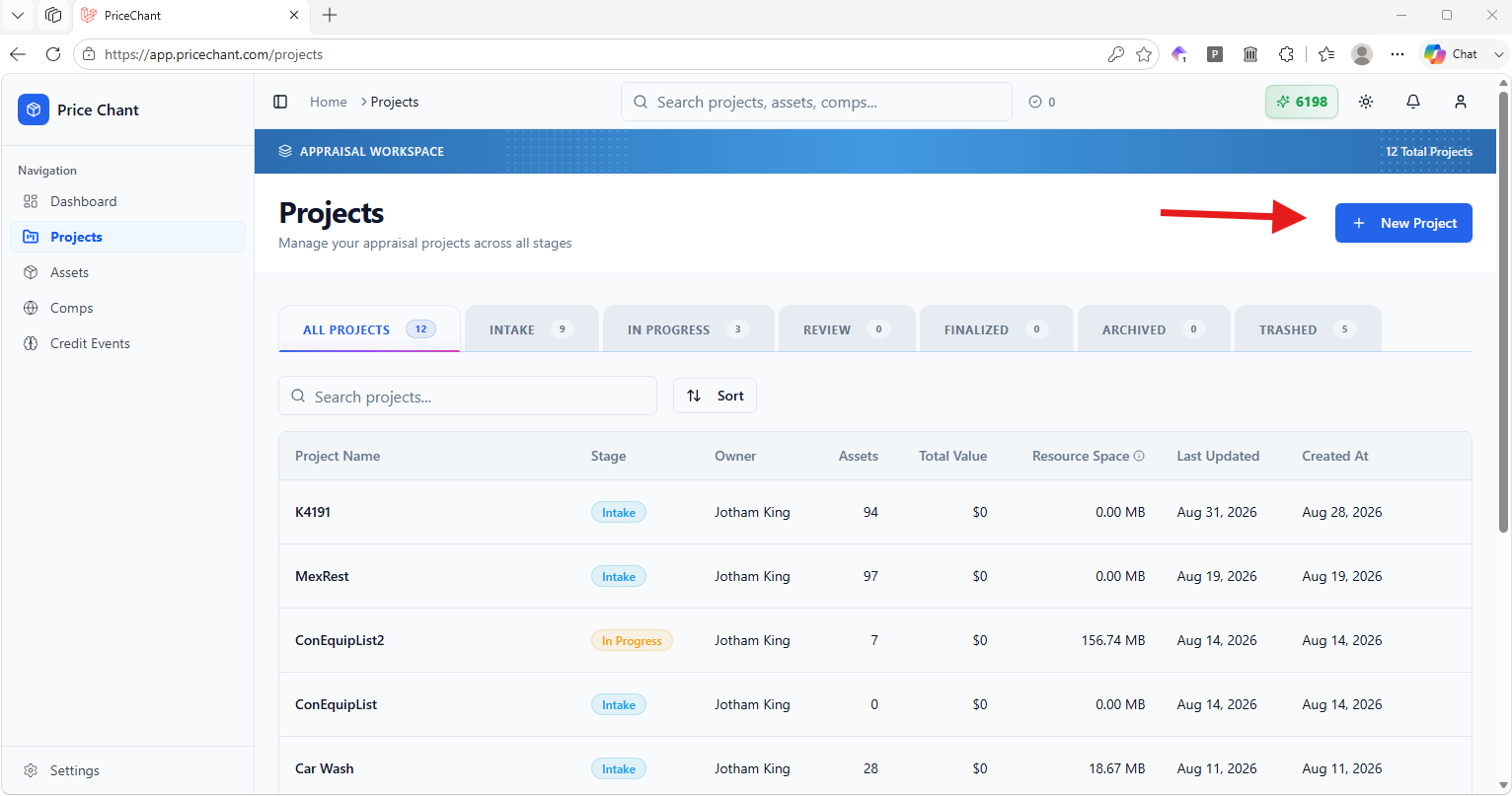1512x796 pixels.
Task: Go back with browser back arrow
Action: pyautogui.click(x=18, y=54)
